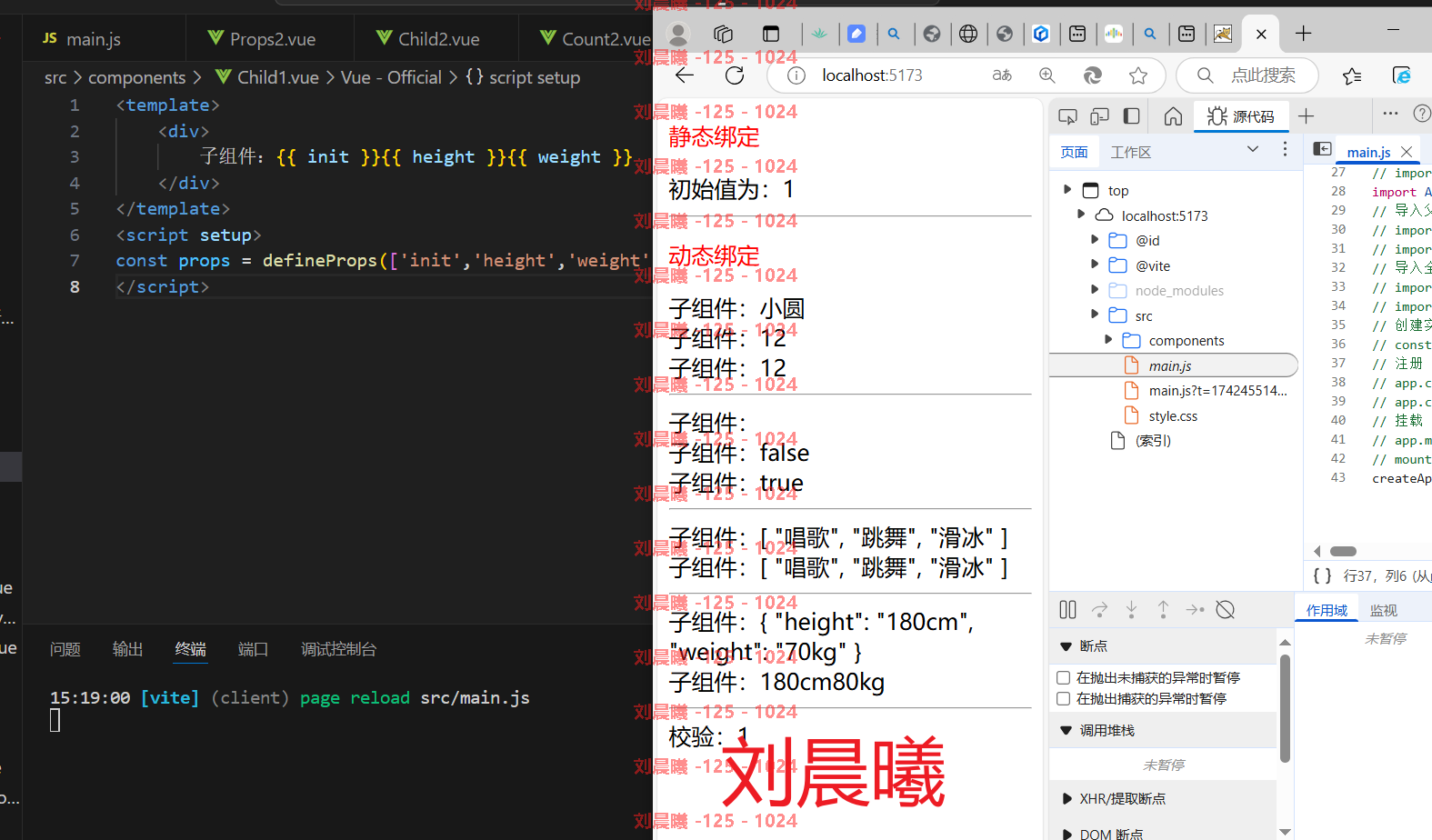Open more options in Sources navigator
The width and height of the screenshot is (1432, 840).
1285,149
